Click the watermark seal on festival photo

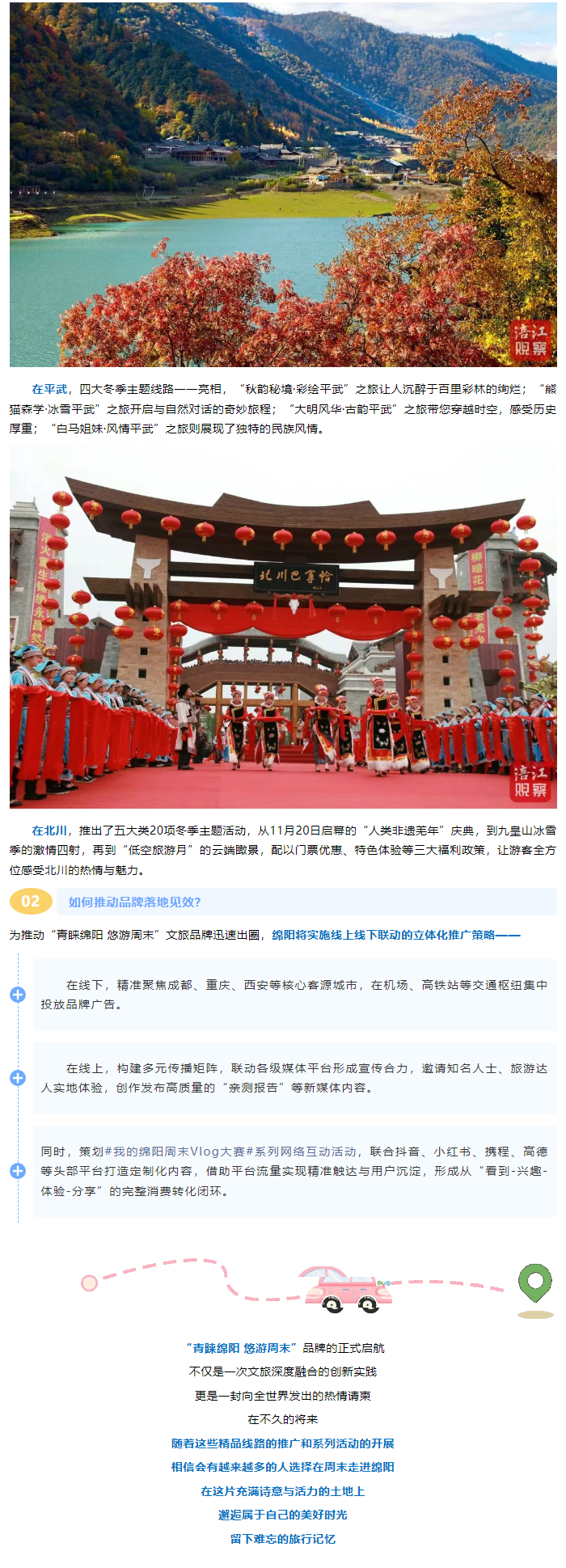click(x=531, y=782)
